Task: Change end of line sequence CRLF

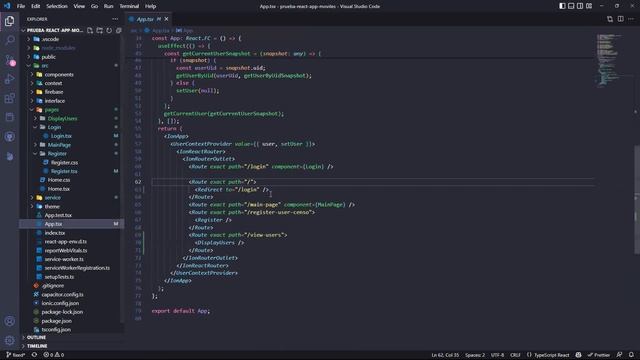Action: (x=515, y=355)
